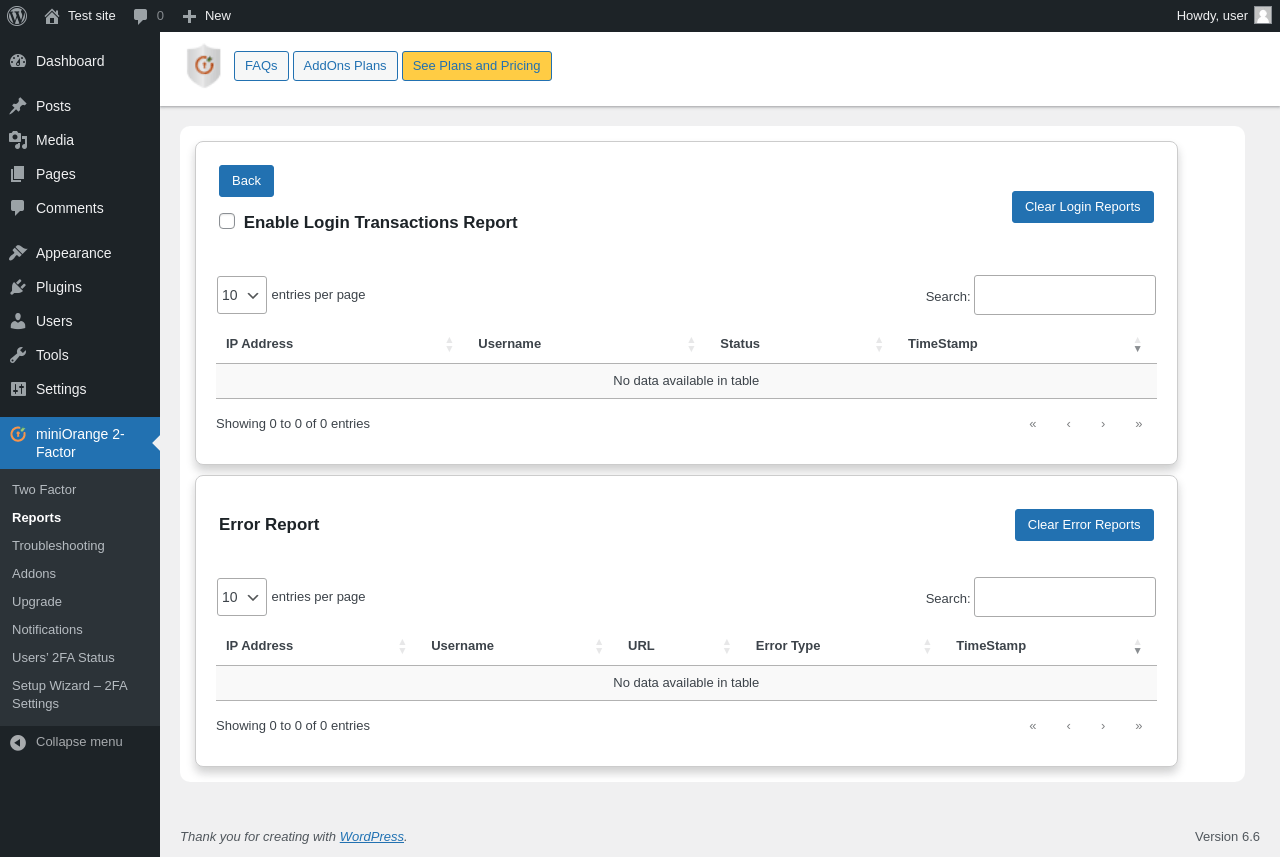
Task: Sort error report by Error Type column
Action: pos(842,646)
